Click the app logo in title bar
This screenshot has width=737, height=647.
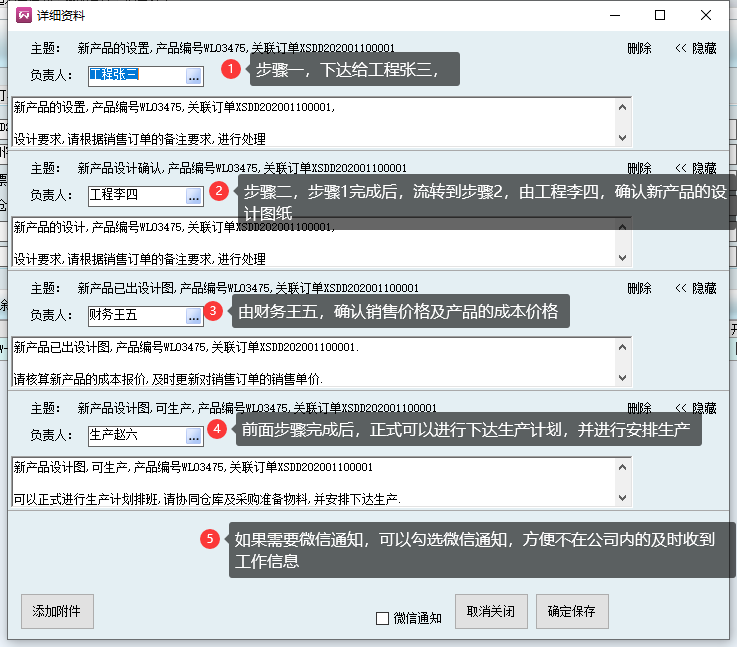23,15
